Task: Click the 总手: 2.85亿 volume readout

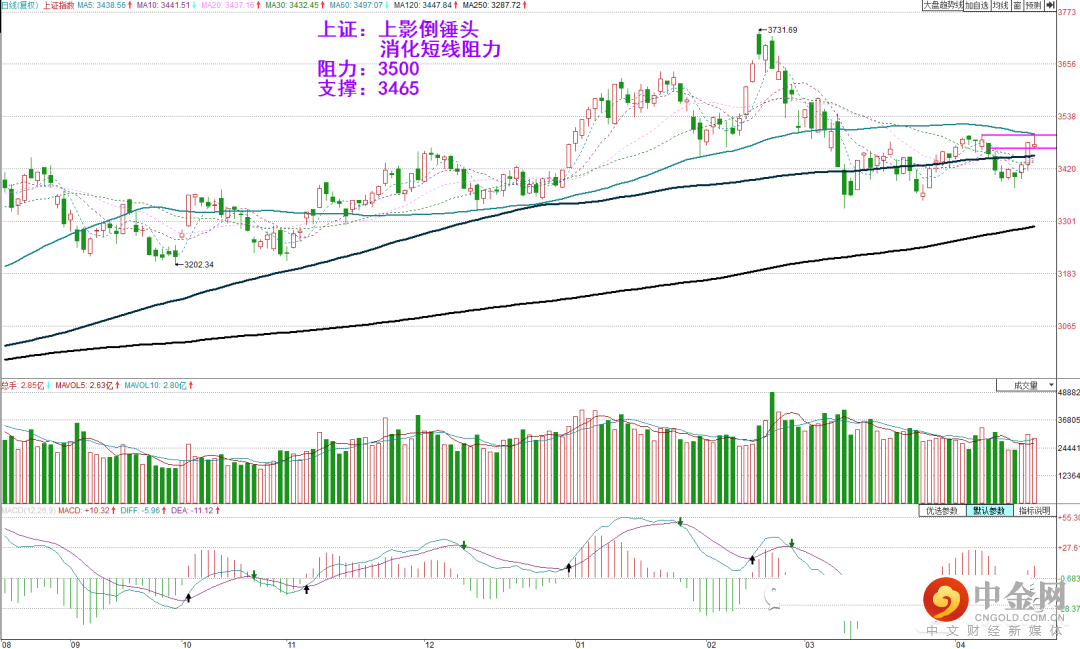Action: coord(23,385)
